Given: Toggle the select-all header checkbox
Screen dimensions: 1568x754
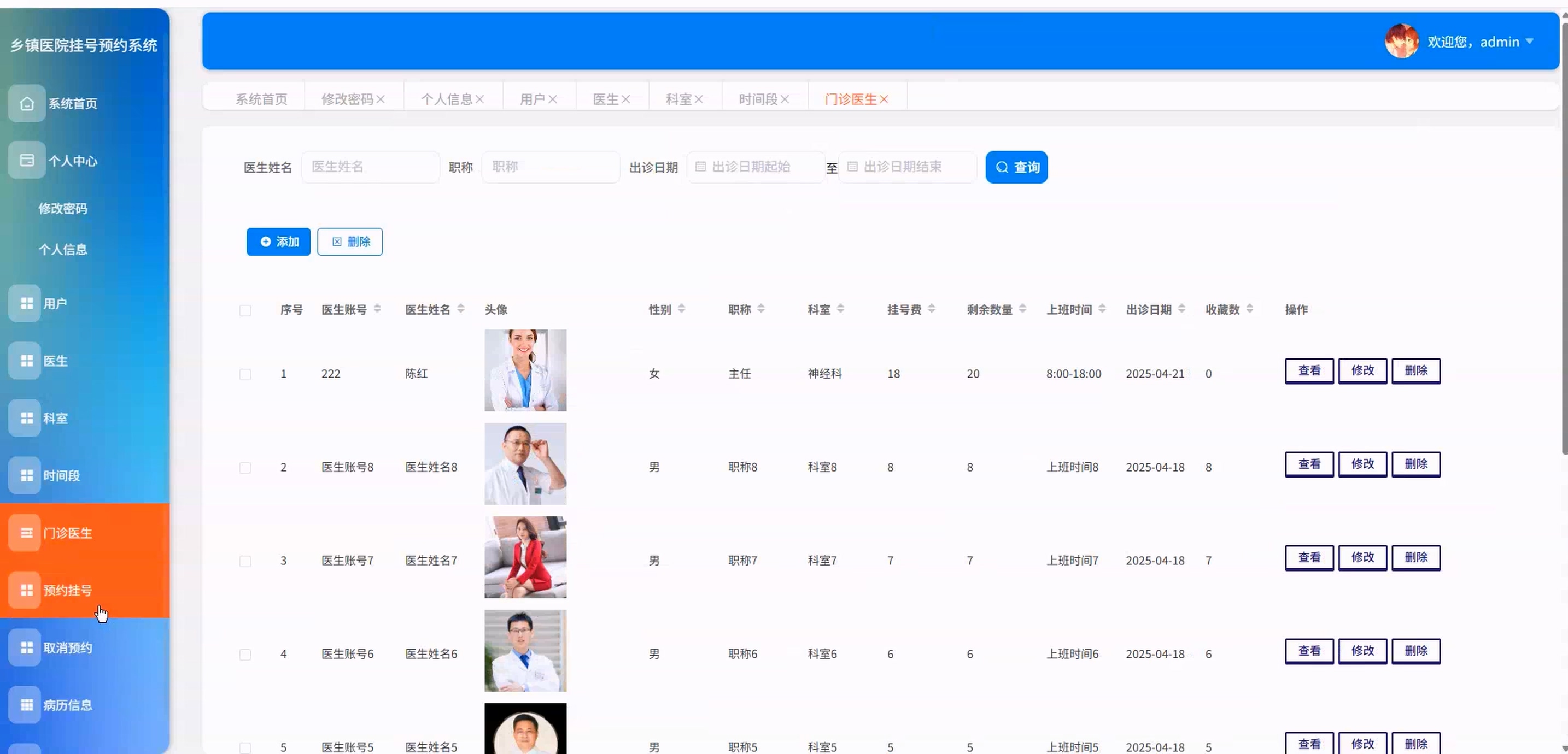Looking at the screenshot, I should 245,310.
